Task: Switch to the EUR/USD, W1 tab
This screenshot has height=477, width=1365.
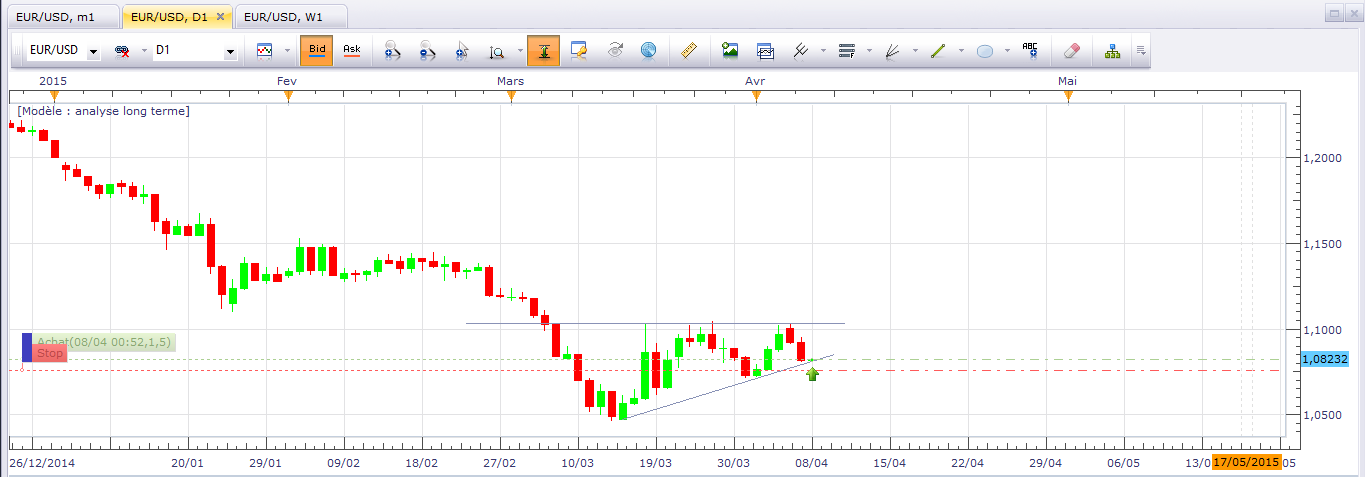Action: click(290, 16)
